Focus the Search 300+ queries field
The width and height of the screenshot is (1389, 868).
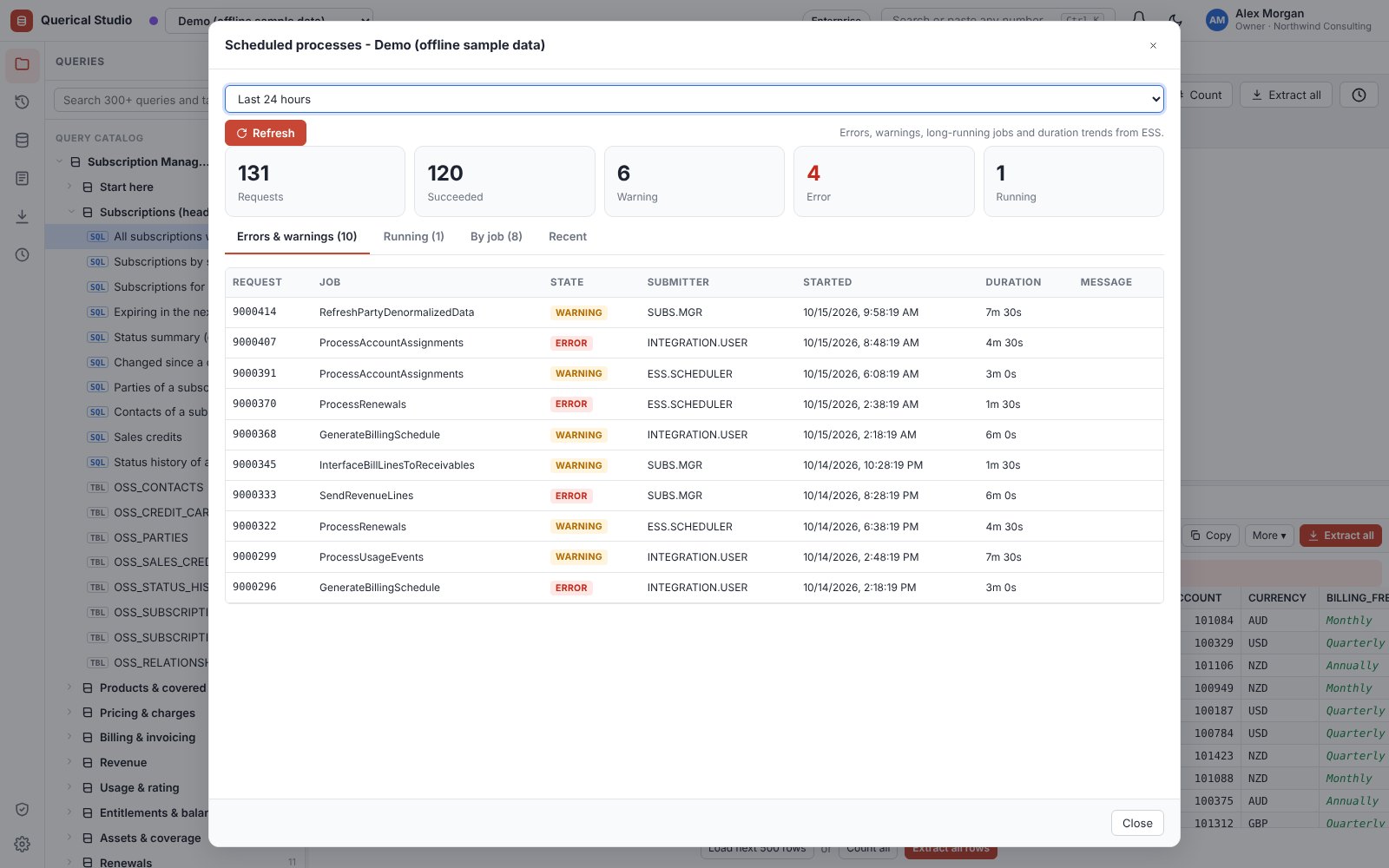coord(132,100)
